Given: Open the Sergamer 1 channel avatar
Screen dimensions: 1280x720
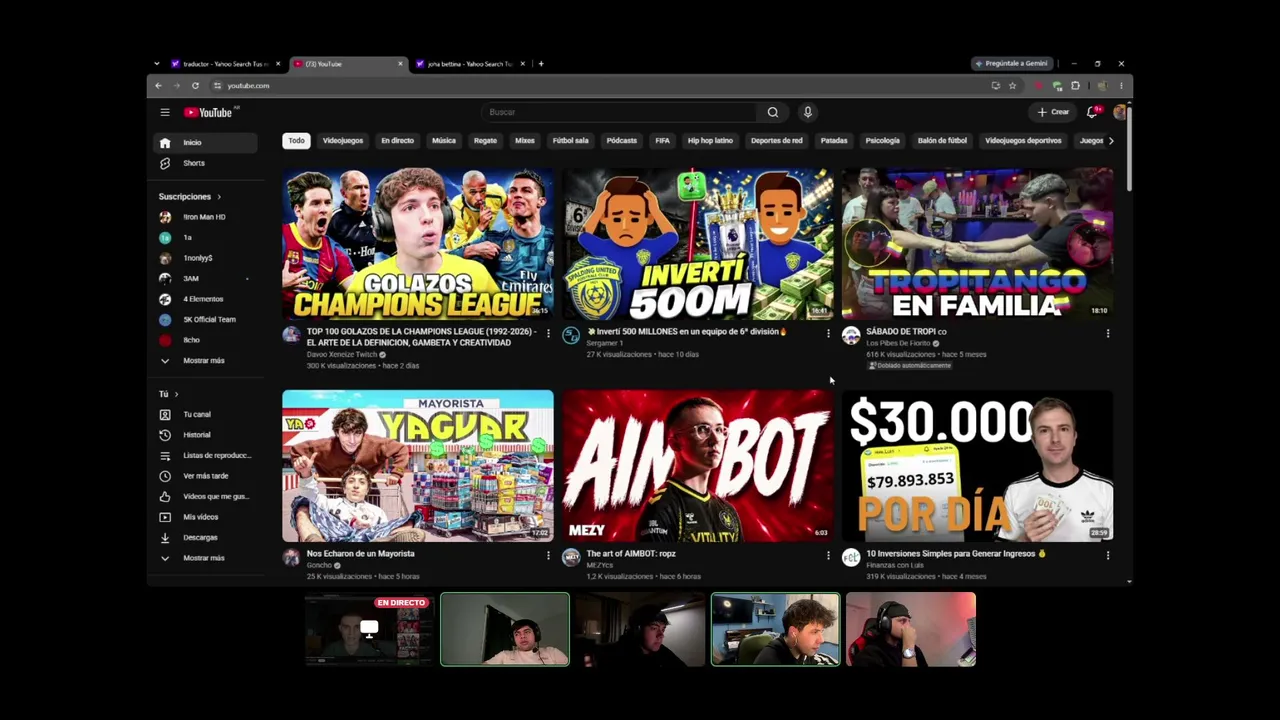Looking at the screenshot, I should coord(571,336).
